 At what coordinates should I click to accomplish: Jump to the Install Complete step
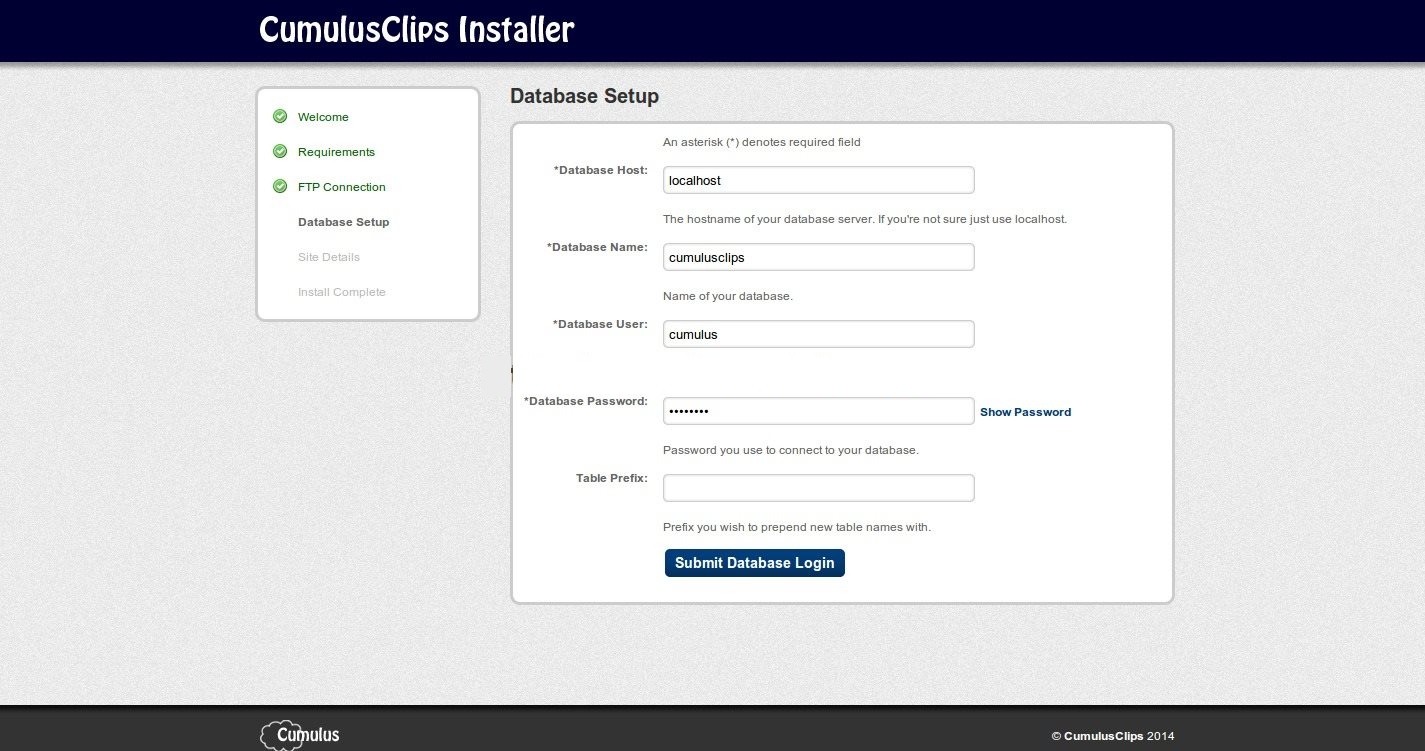click(341, 292)
